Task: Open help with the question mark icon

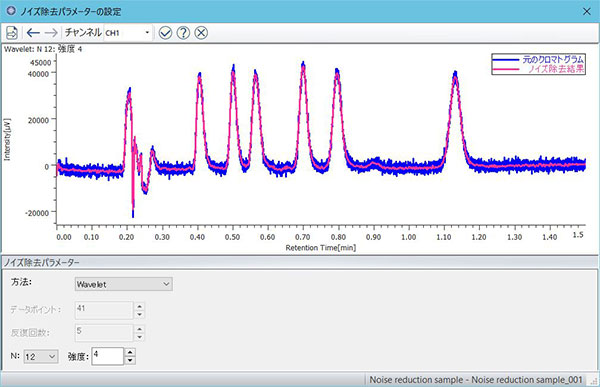Action: point(183,33)
